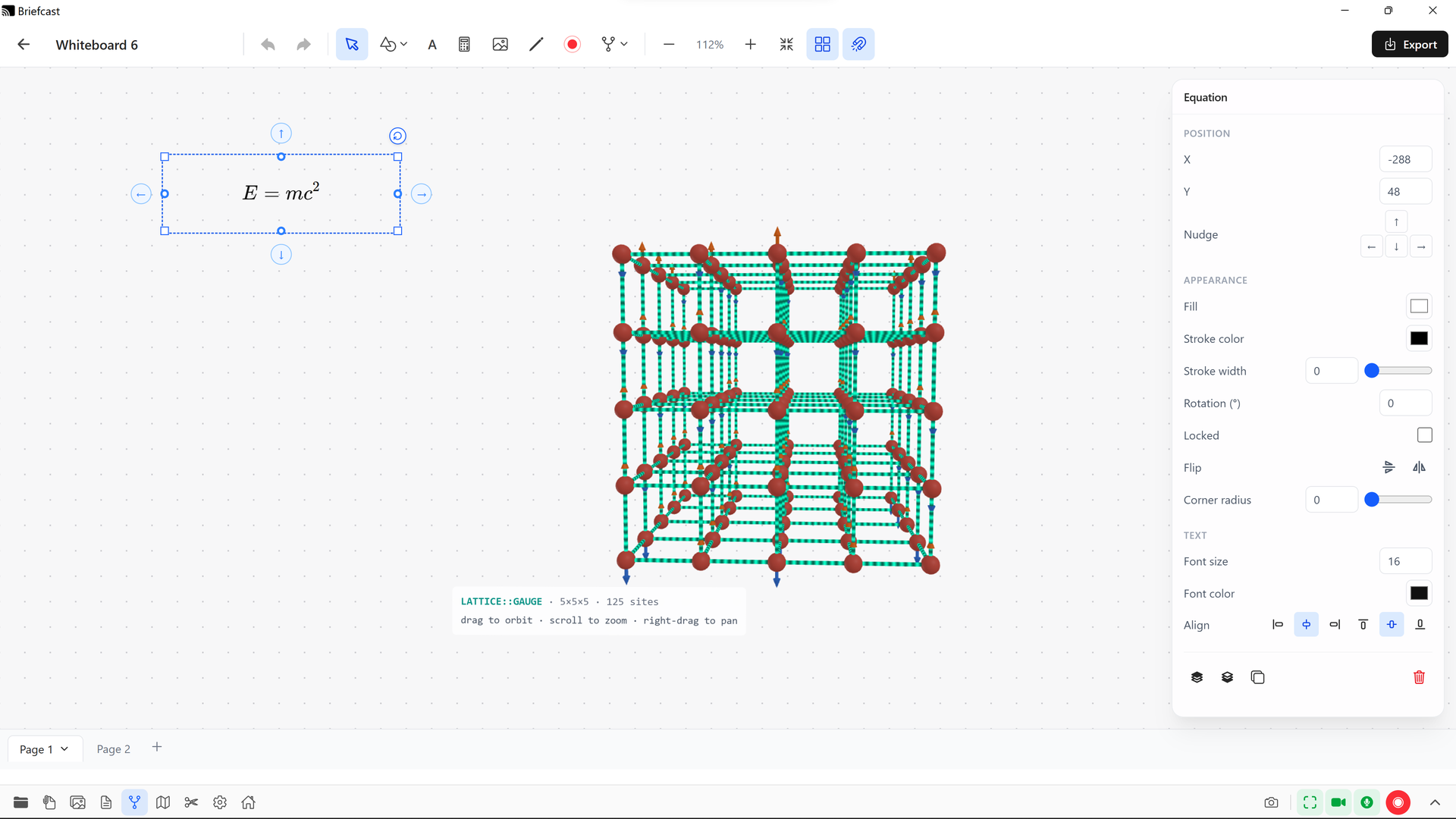1456x819 pixels.
Task: Add a new page with plus
Action: pos(157,748)
